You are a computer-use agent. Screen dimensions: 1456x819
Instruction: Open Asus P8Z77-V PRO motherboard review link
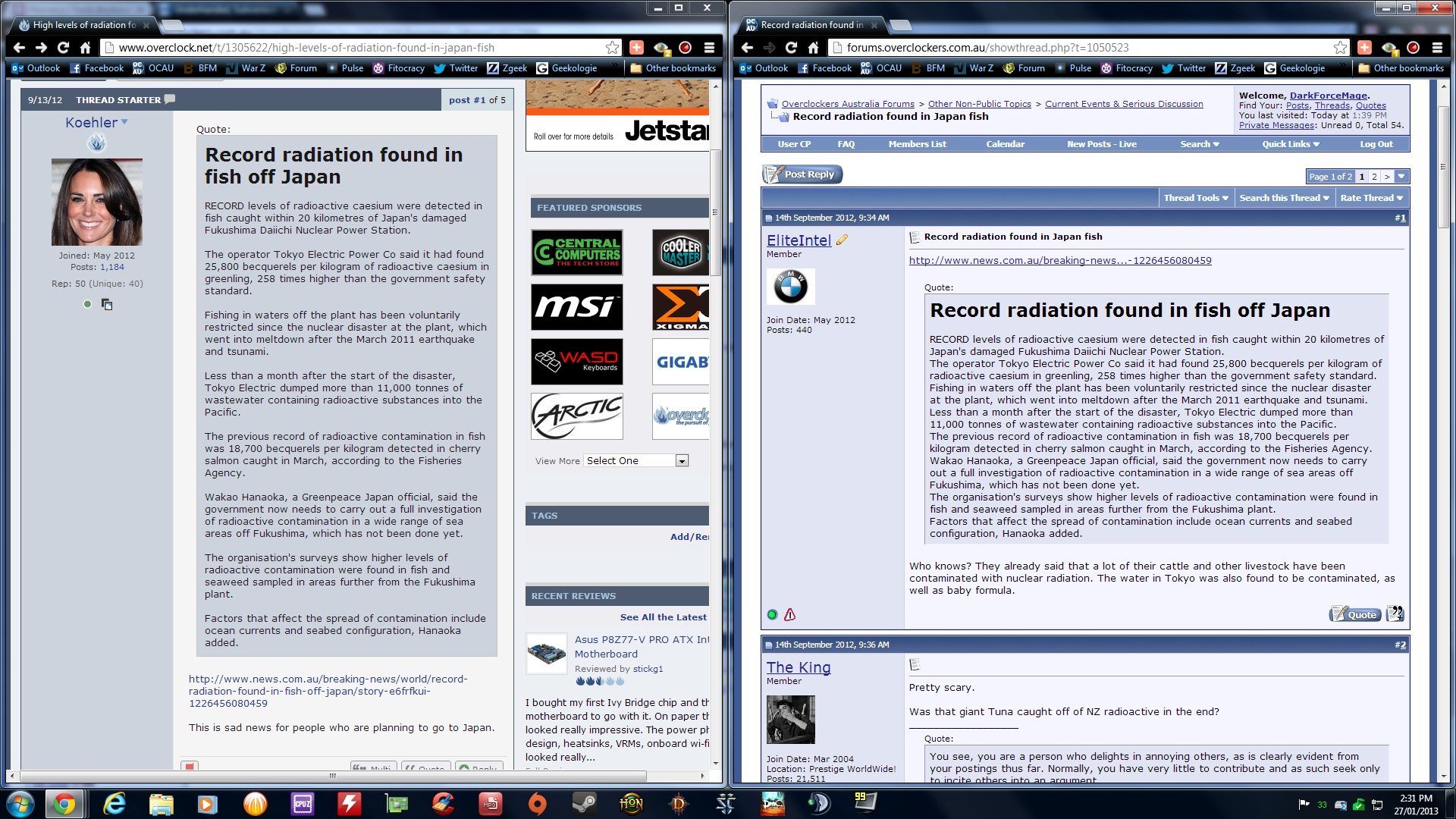click(642, 646)
